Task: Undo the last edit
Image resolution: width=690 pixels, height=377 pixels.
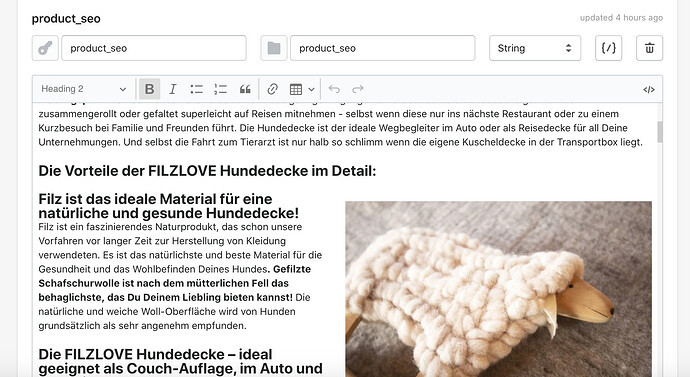Action: (334, 89)
